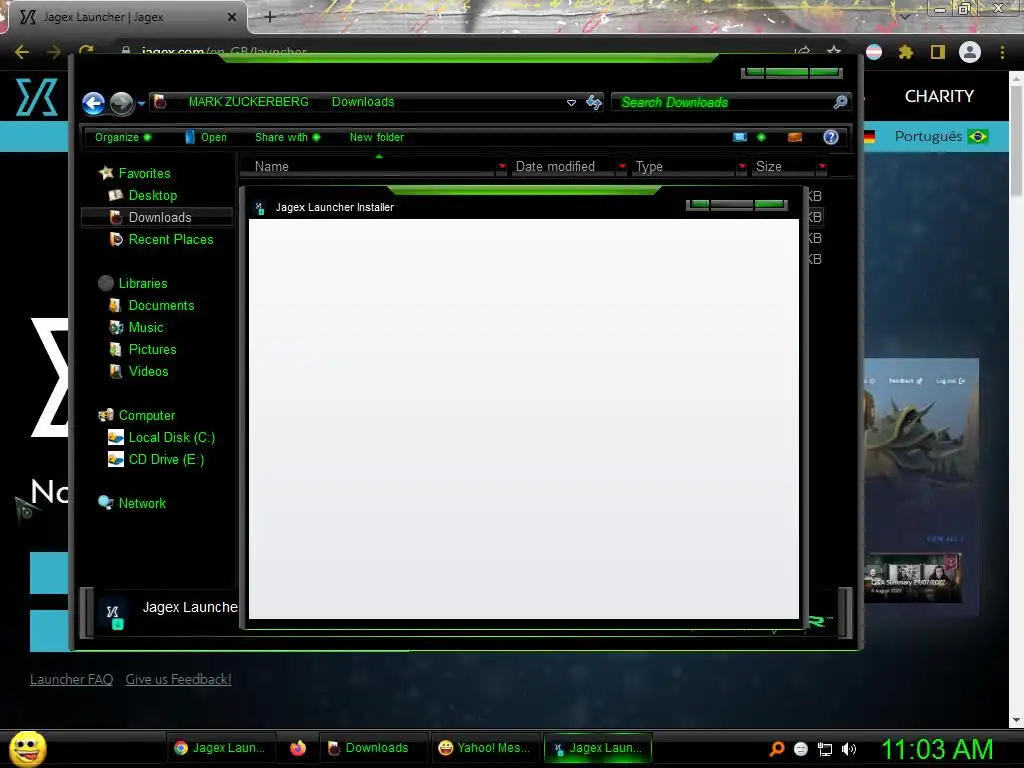Open the Chrome profile avatar
1024x768 pixels.
tap(970, 52)
